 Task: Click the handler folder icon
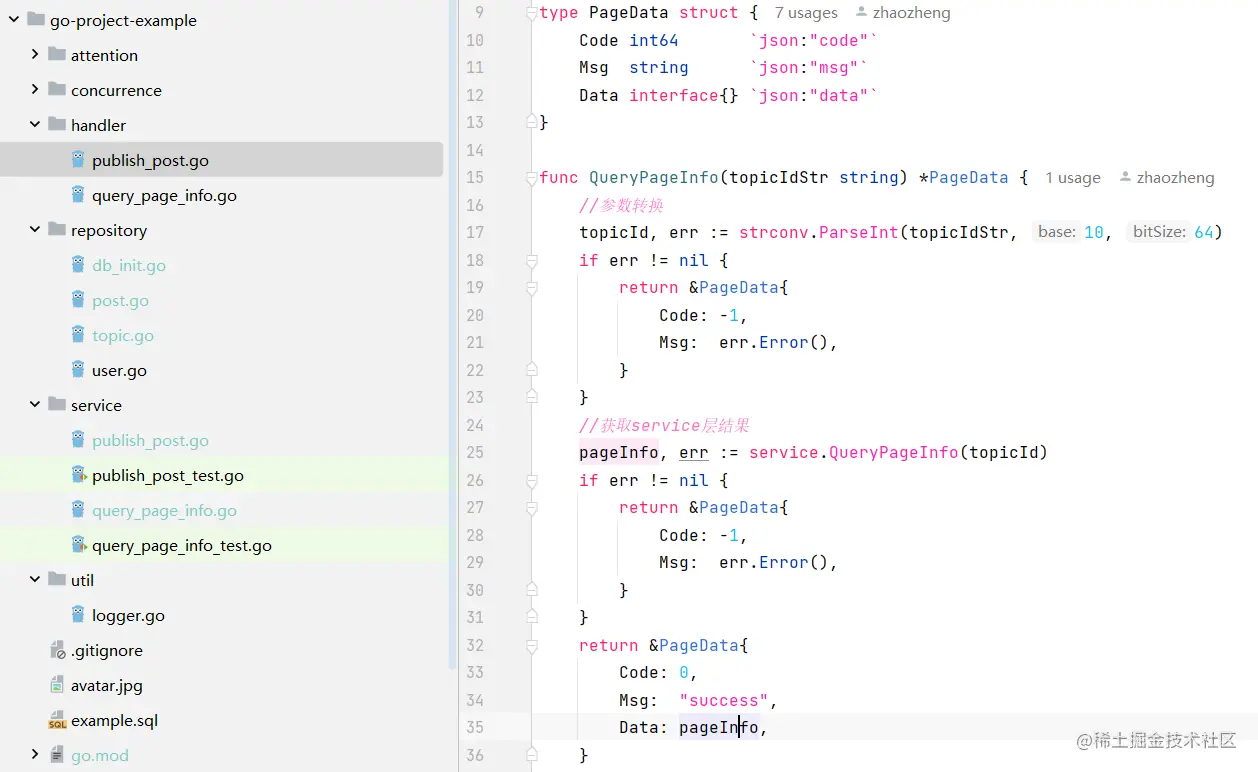tap(56, 125)
